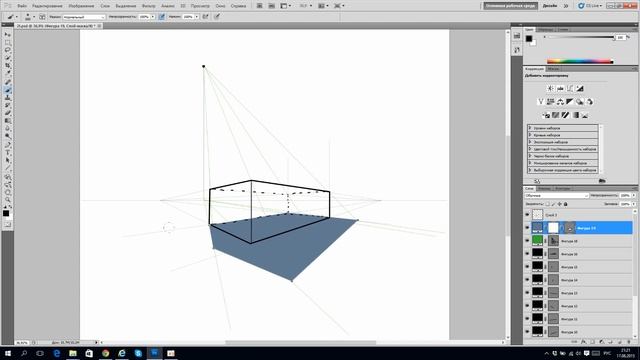640x360 pixels.
Task: Select the Eraser tool
Action: coord(7,113)
